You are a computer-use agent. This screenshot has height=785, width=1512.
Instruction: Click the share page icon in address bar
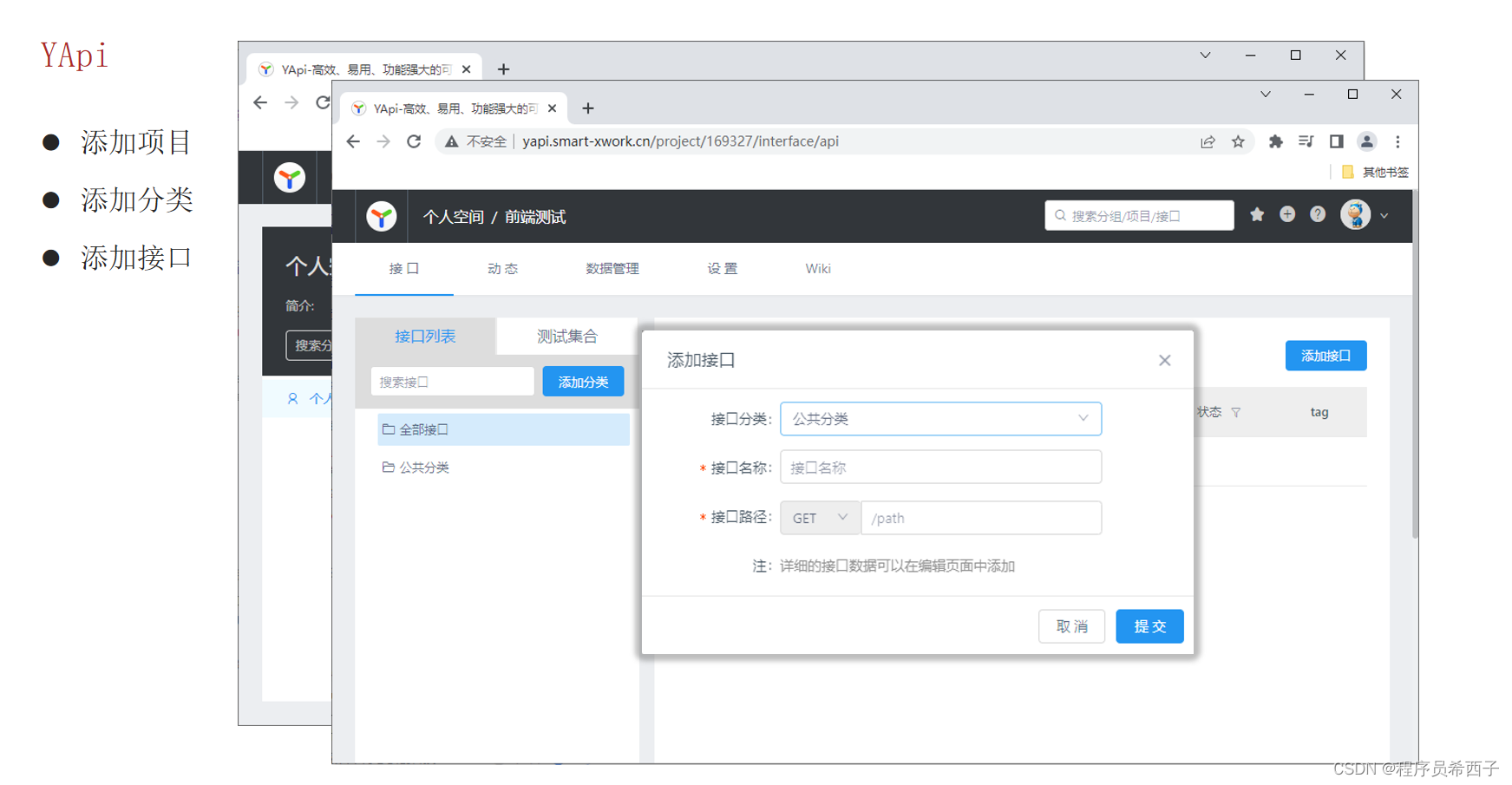pos(1208,141)
